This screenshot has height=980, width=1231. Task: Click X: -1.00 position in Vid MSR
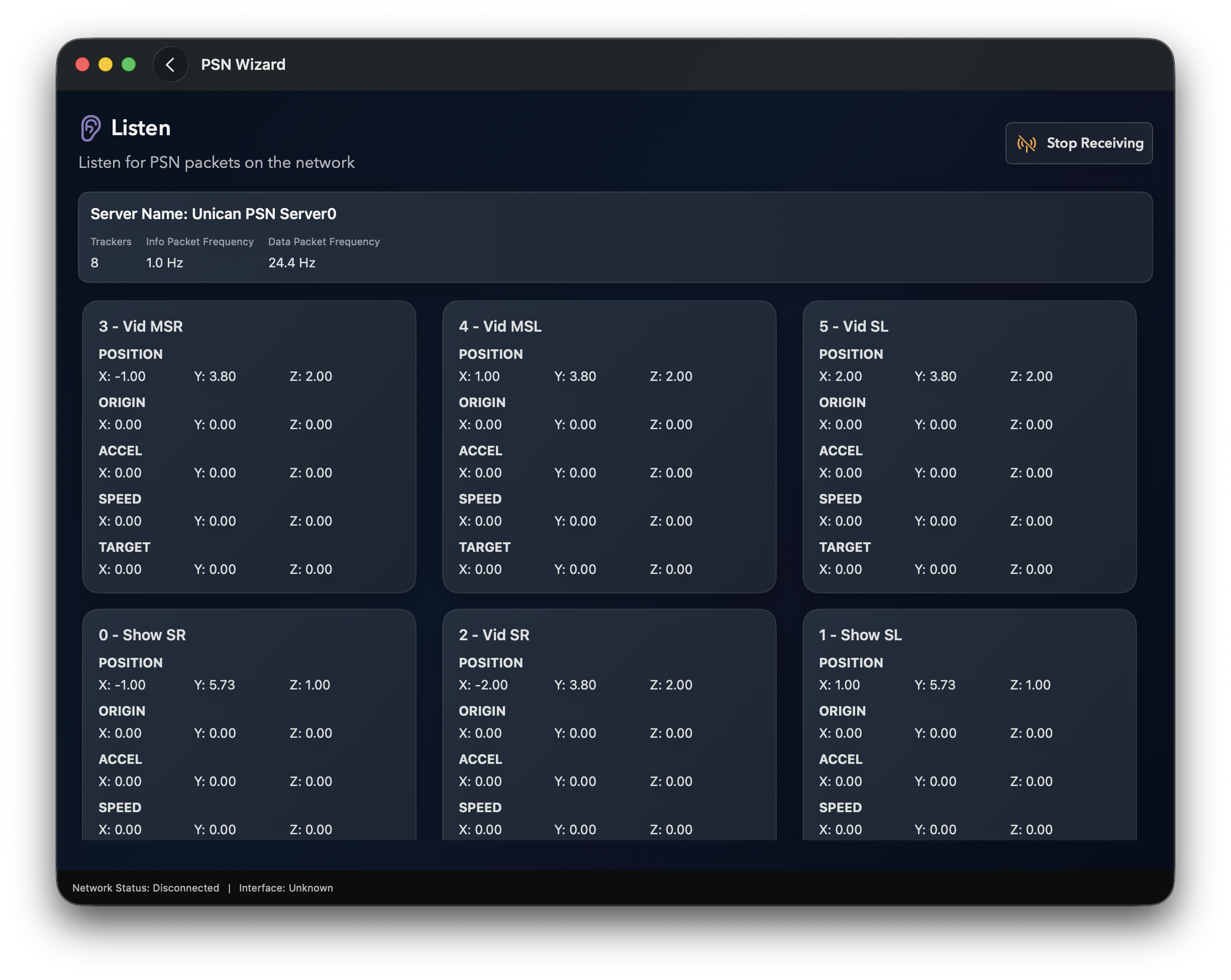(x=122, y=376)
